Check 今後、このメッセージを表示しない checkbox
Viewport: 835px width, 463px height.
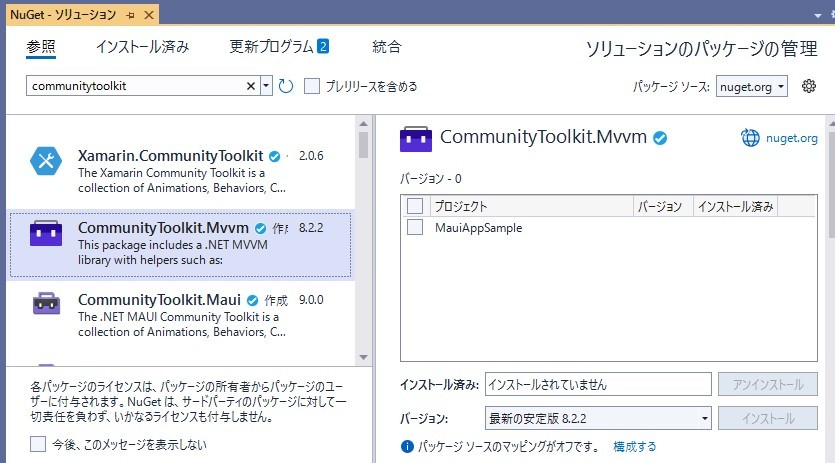tap(38, 444)
